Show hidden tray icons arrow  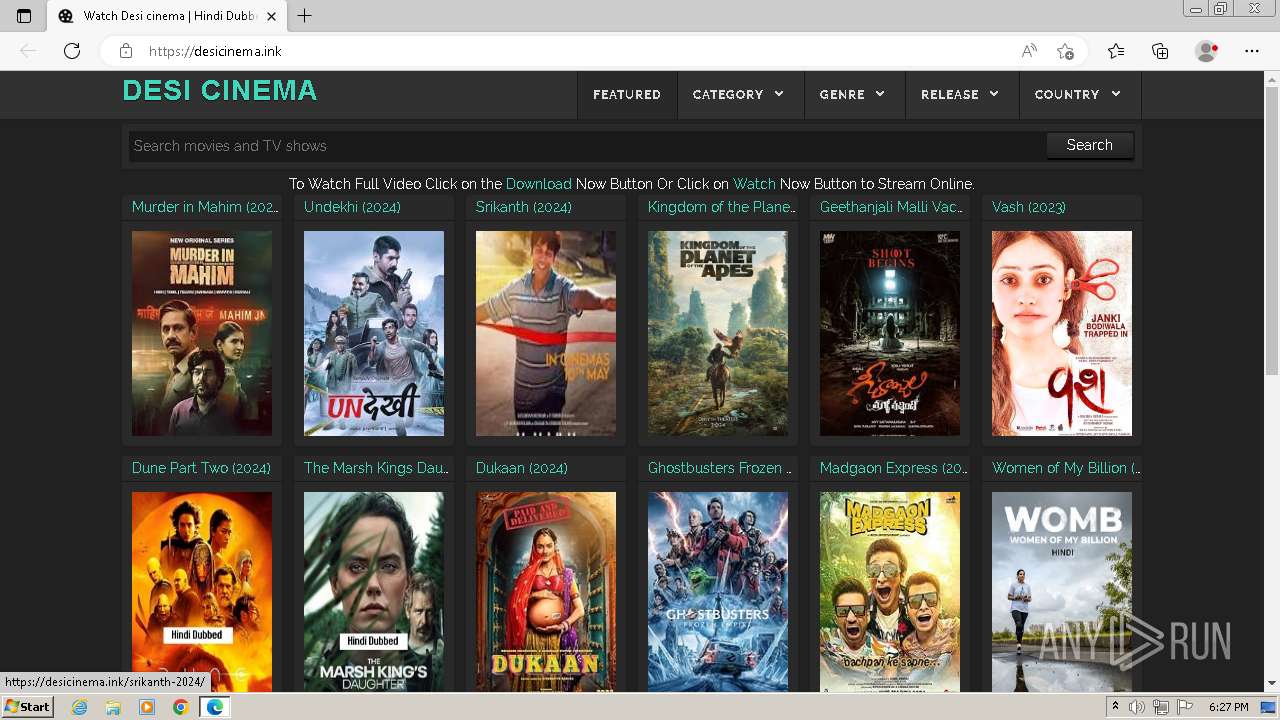pyautogui.click(x=1115, y=707)
